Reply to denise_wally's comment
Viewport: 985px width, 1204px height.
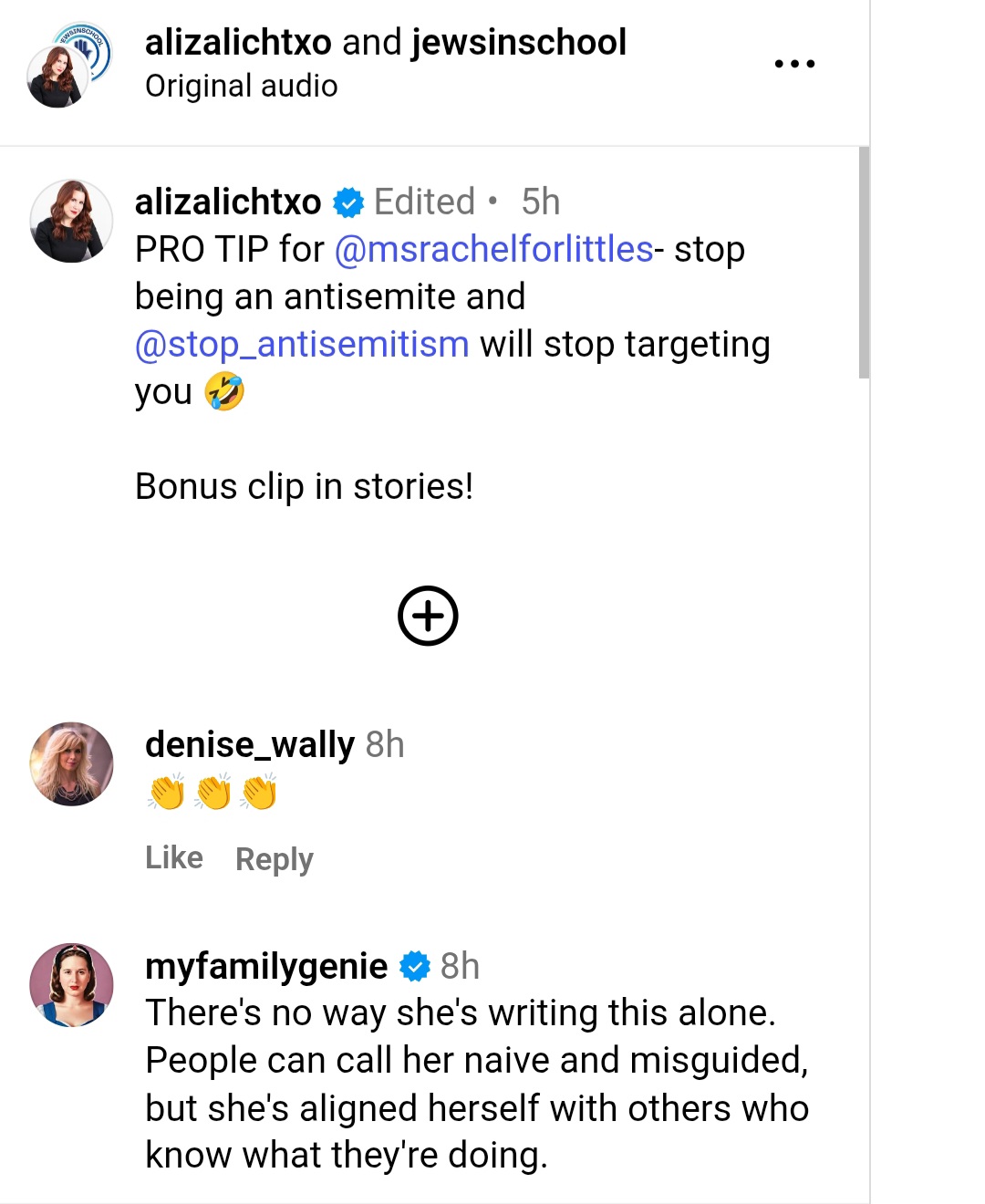pyautogui.click(x=275, y=858)
